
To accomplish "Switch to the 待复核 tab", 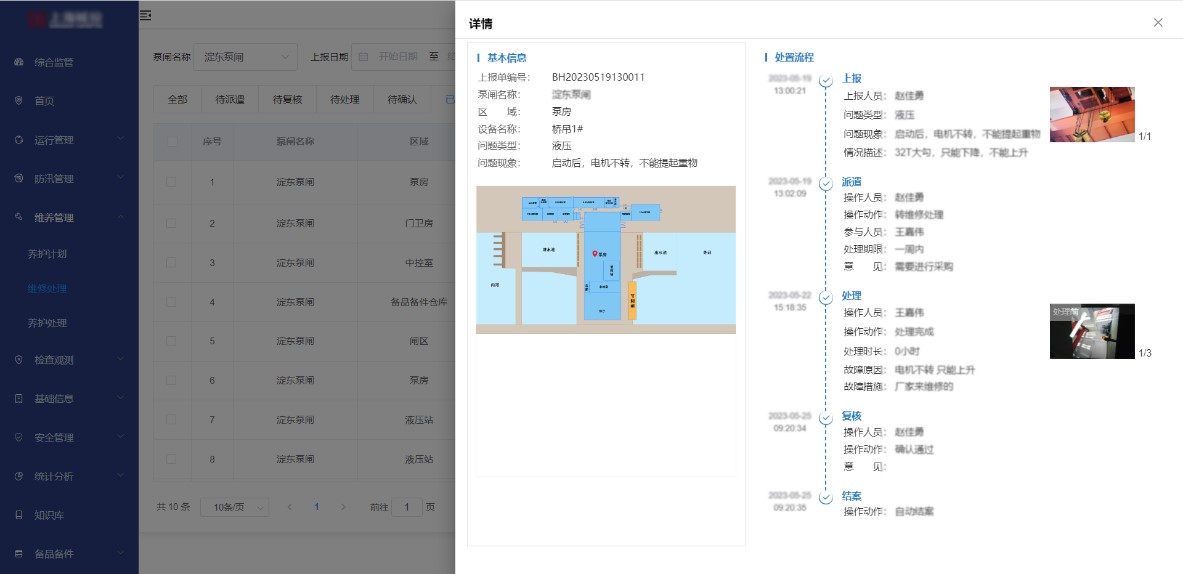I will click(x=280, y=100).
